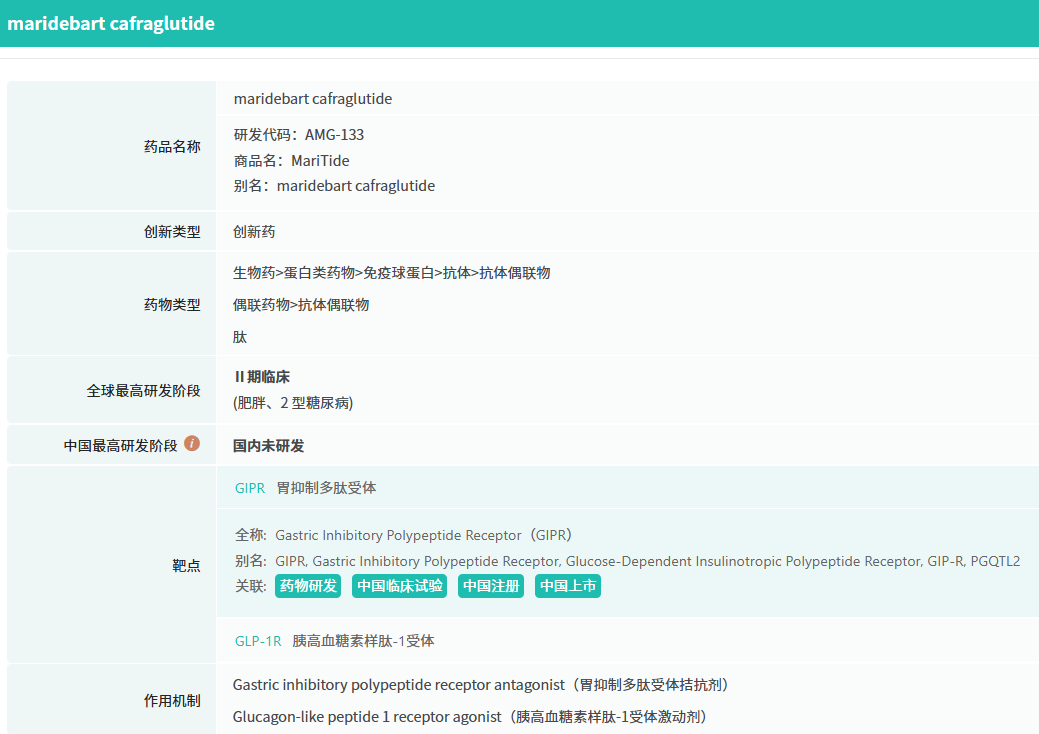
Task: Click the 胰高血糖素样肽-1受体 target name
Action: tap(363, 641)
